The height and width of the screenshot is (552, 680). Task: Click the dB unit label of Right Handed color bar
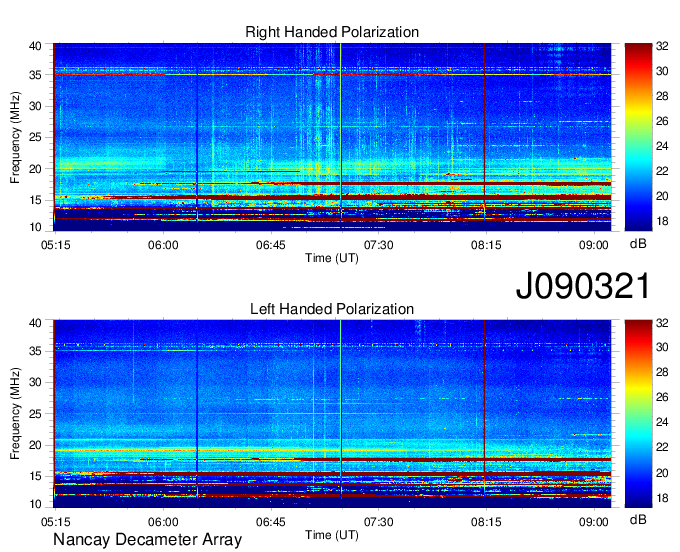pyautogui.click(x=638, y=244)
